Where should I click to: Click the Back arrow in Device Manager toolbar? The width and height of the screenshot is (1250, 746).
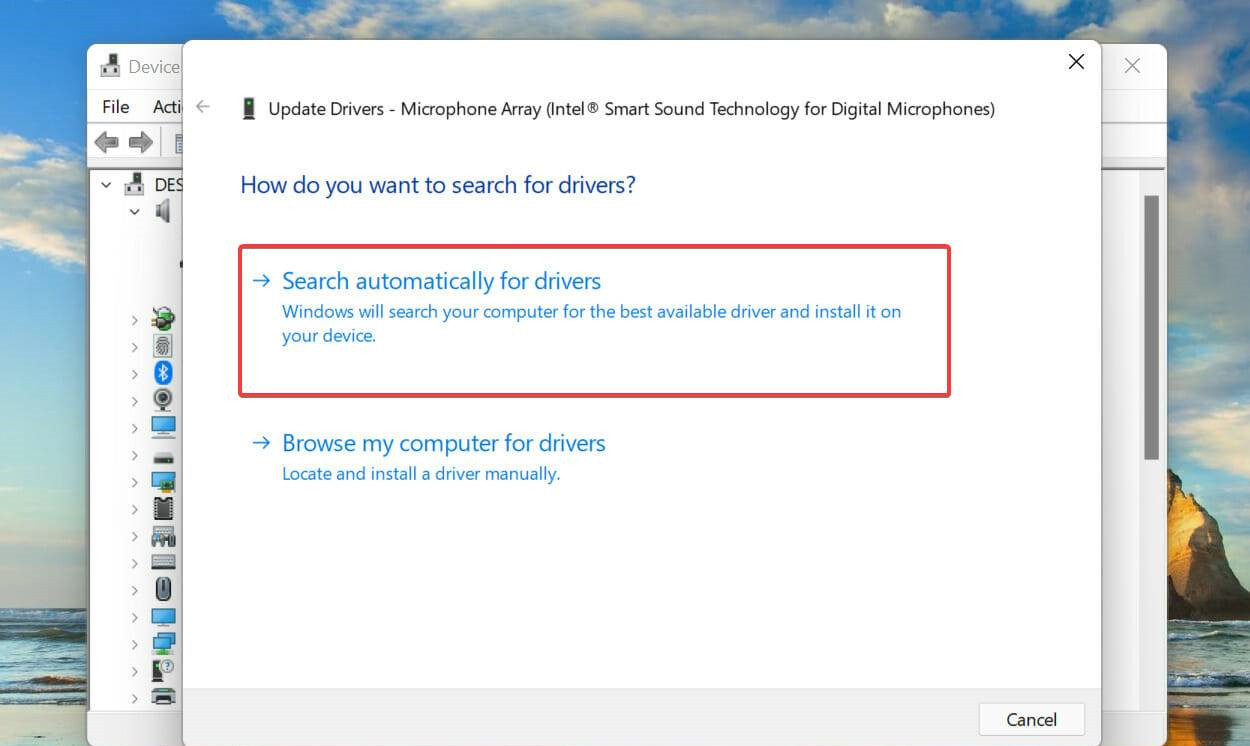[x=107, y=142]
